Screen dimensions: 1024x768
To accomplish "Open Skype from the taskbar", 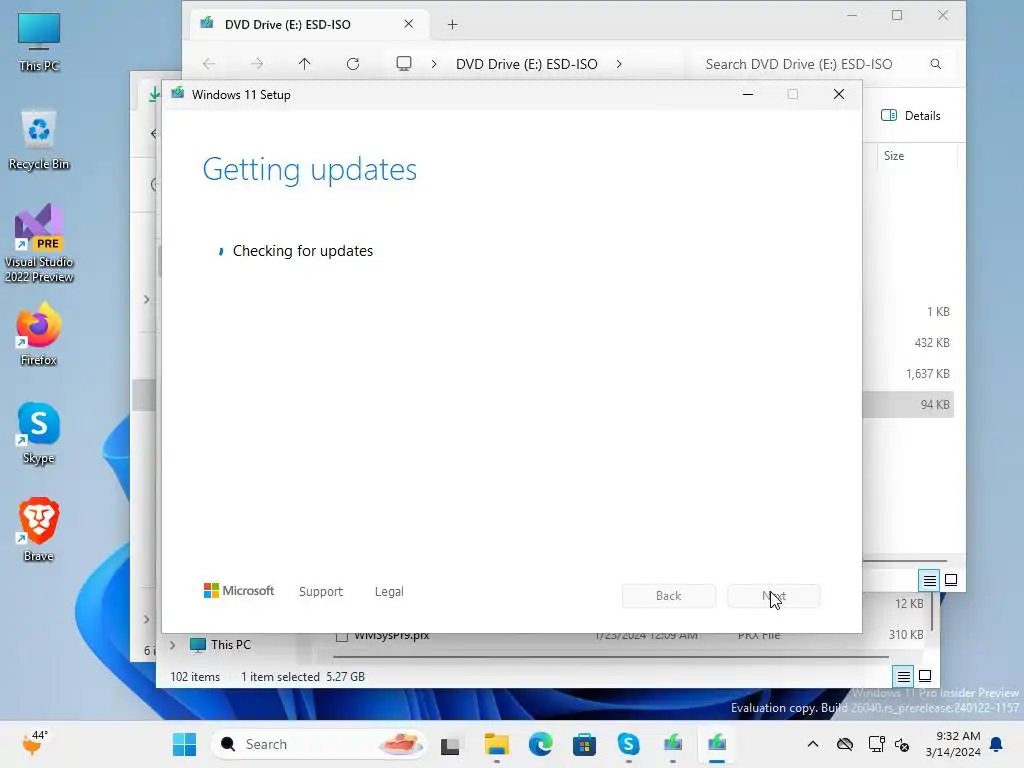I will click(x=628, y=744).
